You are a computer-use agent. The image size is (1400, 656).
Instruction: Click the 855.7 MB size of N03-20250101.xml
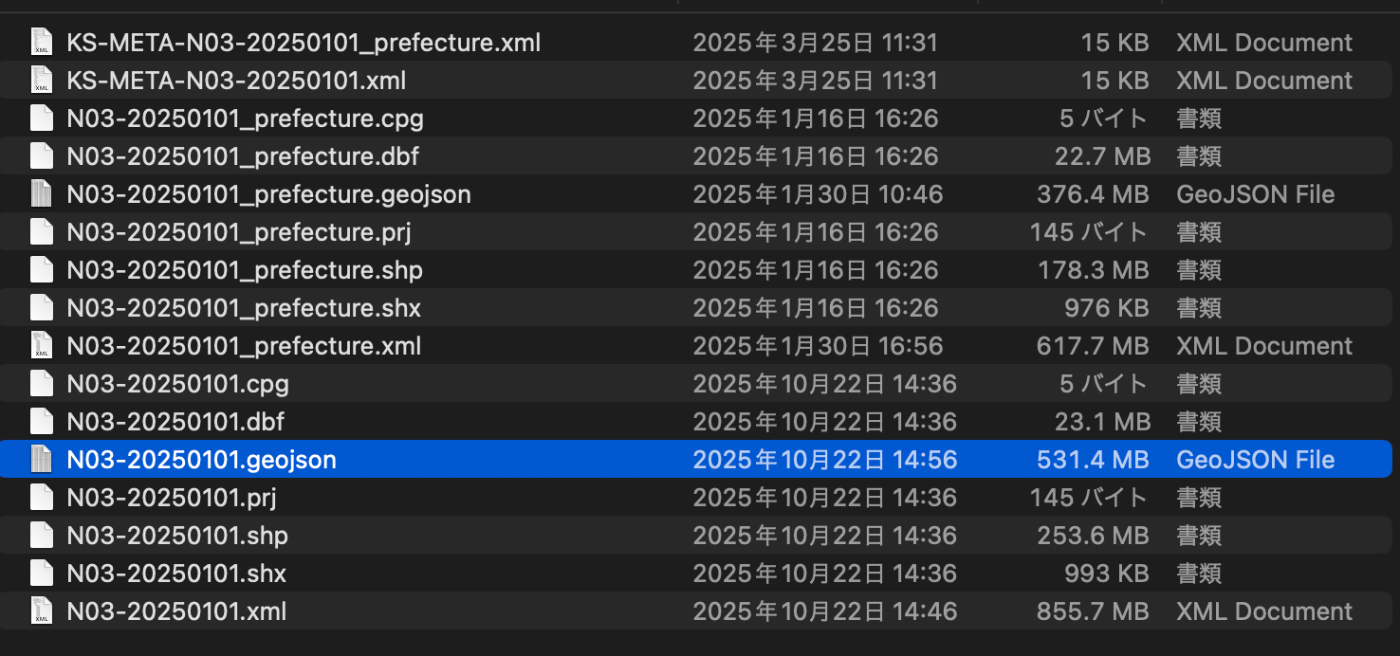1093,611
